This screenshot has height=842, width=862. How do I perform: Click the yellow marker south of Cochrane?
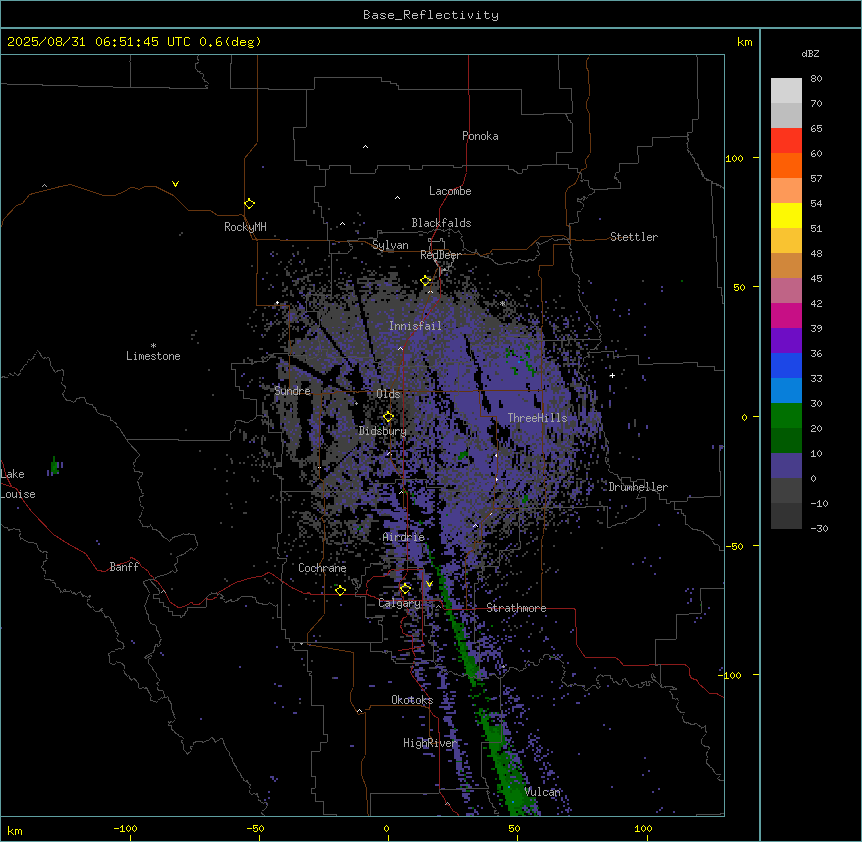tap(340, 590)
